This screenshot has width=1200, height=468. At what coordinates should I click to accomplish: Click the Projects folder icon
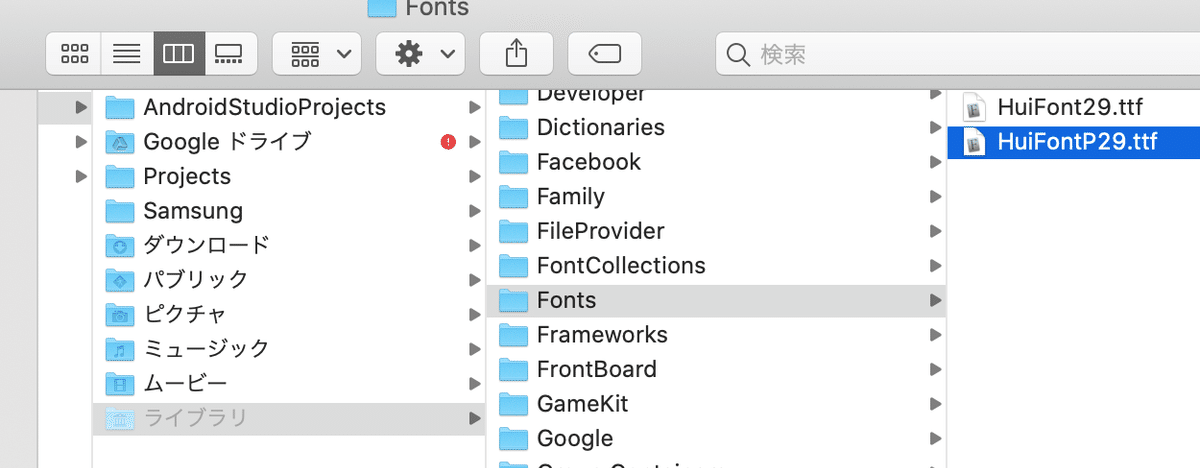point(120,176)
